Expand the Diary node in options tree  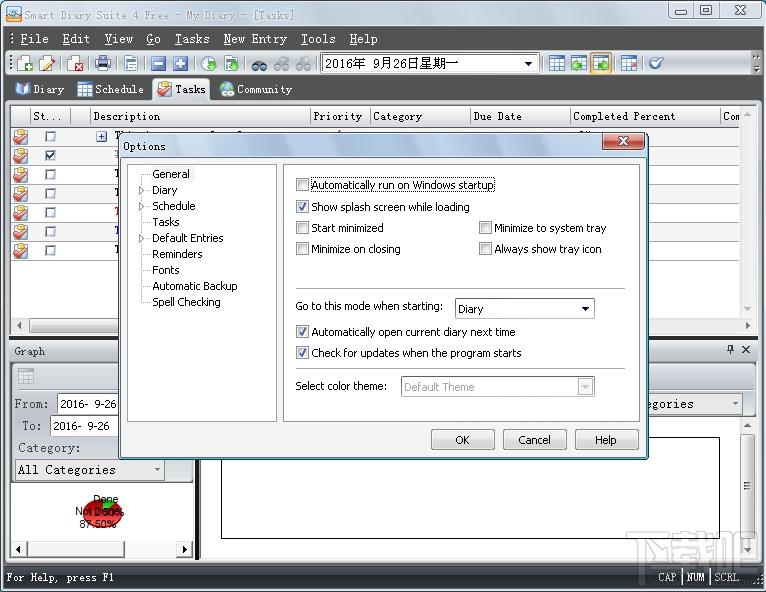point(142,190)
